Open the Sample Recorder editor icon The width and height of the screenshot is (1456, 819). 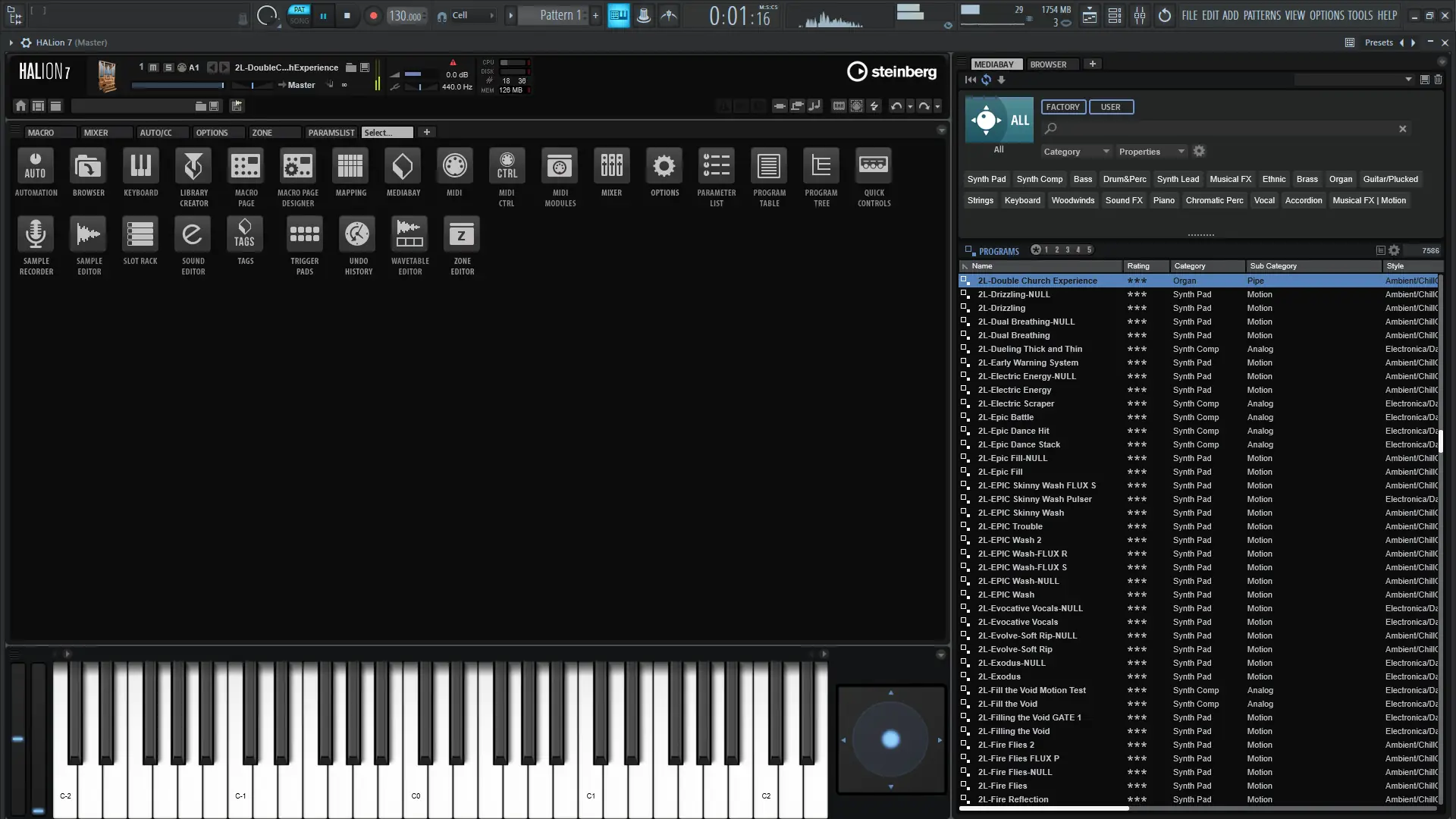click(36, 234)
